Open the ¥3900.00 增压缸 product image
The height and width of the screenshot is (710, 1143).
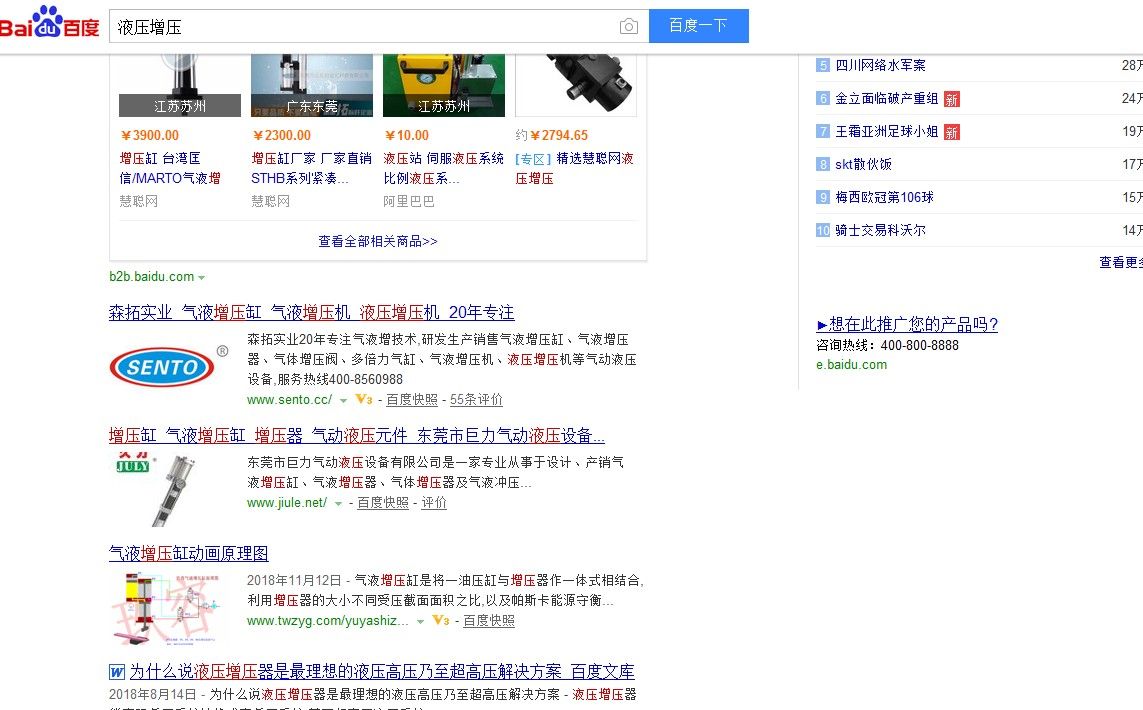point(180,85)
